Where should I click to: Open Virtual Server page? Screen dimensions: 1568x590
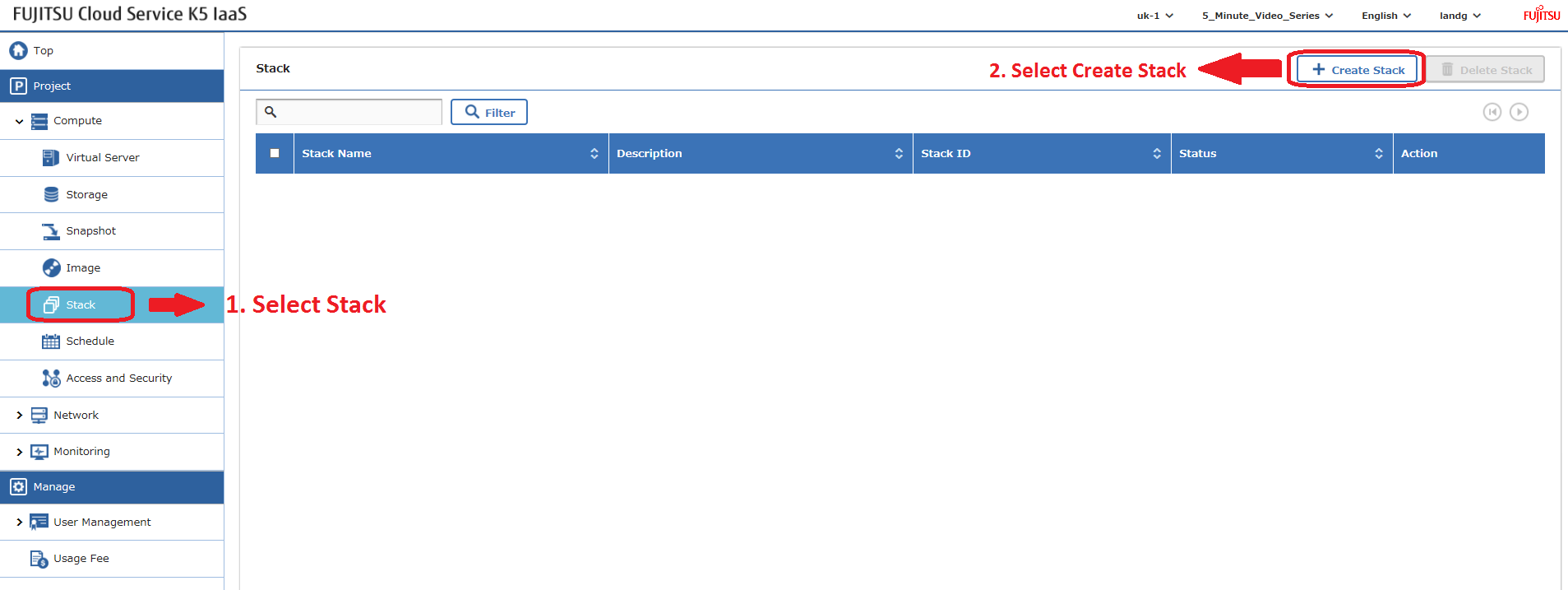(x=112, y=158)
